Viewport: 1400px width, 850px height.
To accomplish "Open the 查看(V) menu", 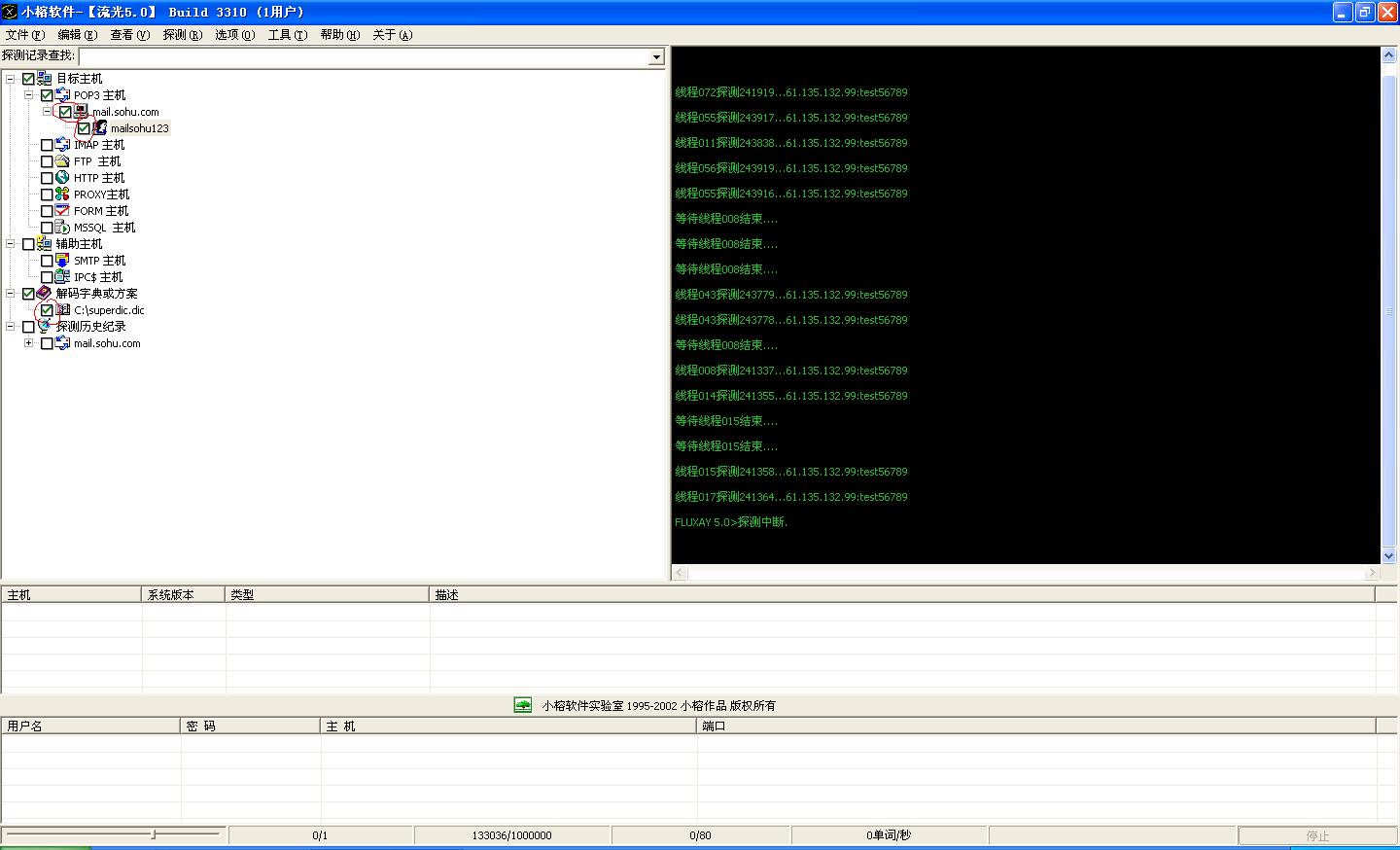I will click(x=129, y=35).
